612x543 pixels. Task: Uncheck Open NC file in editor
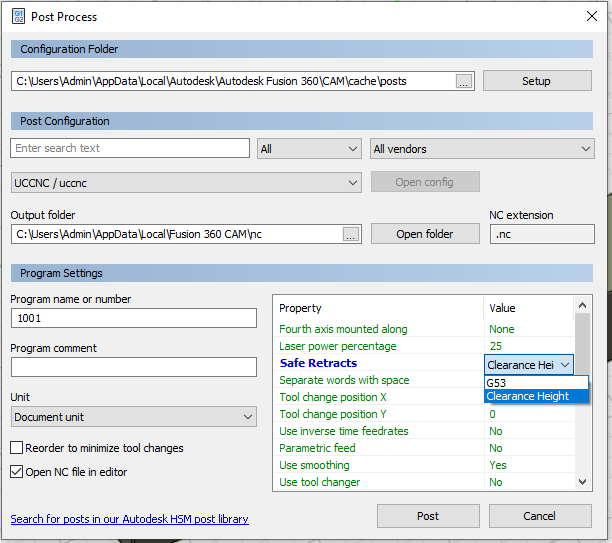coord(17,472)
